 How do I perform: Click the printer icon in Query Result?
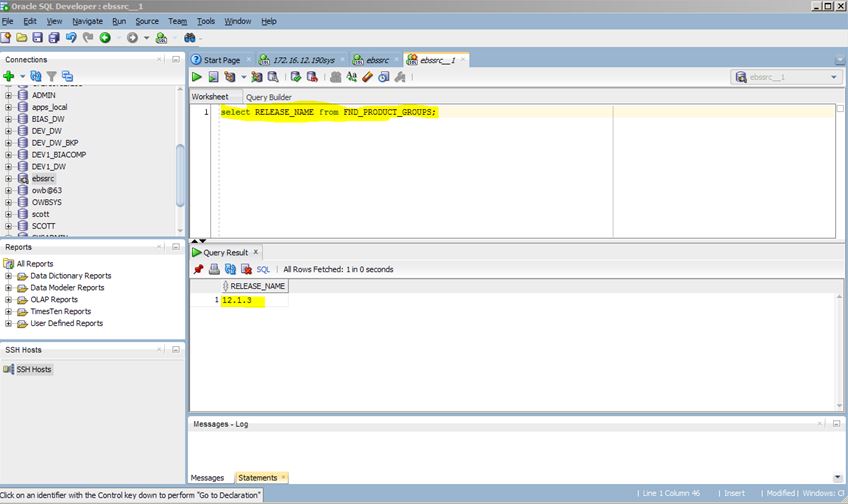(214, 269)
